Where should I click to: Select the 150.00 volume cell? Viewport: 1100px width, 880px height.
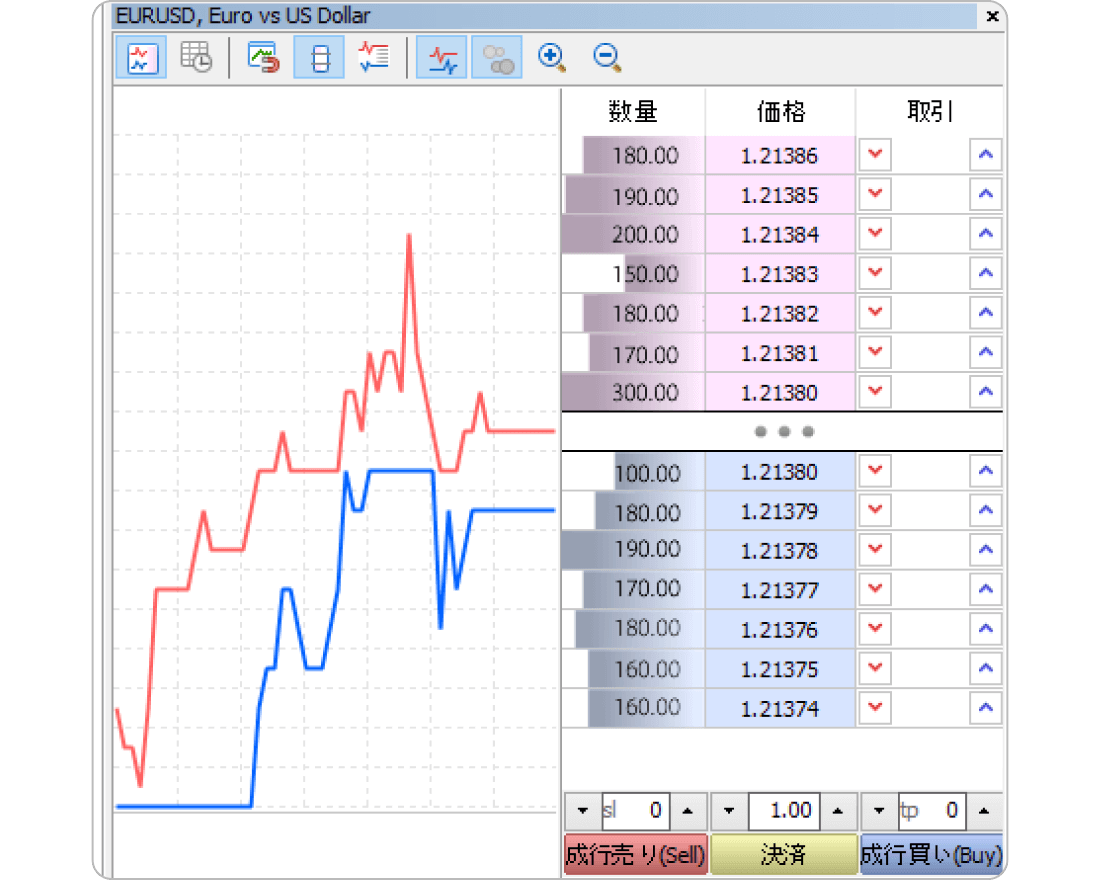(633, 273)
